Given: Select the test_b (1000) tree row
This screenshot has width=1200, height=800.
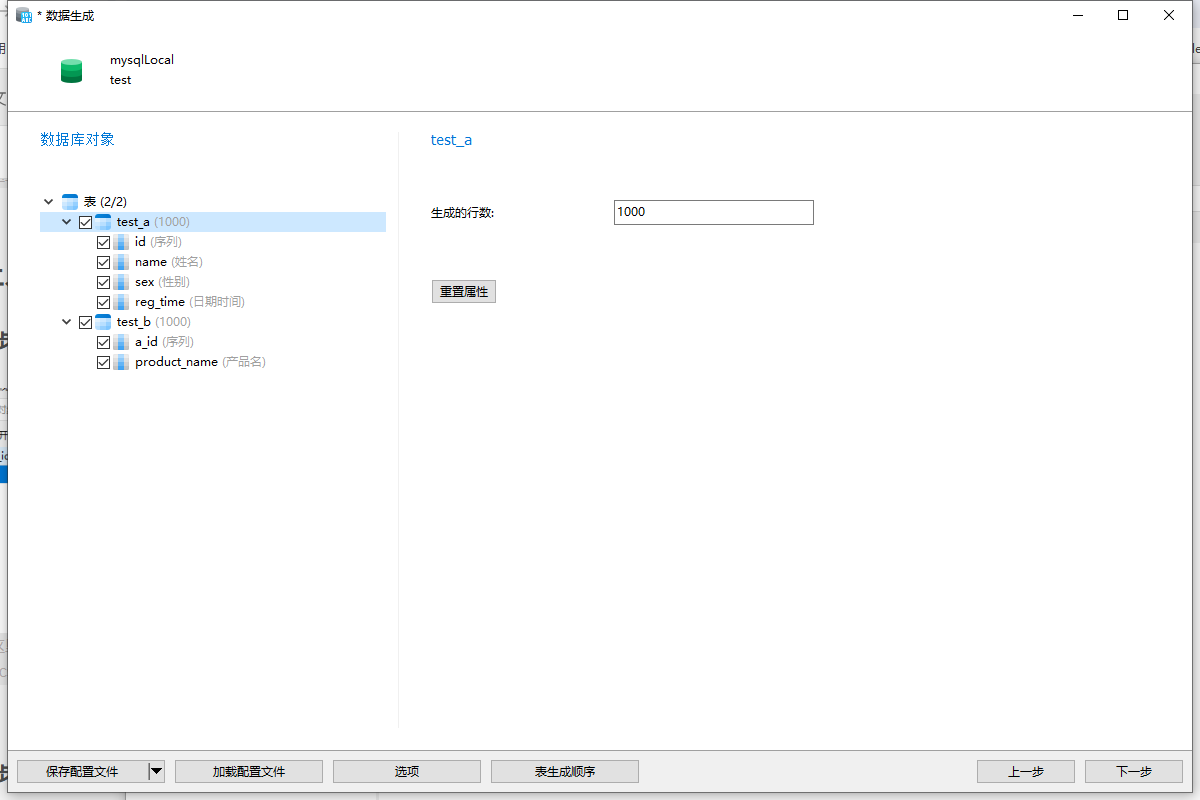Looking at the screenshot, I should pyautogui.click(x=213, y=322).
